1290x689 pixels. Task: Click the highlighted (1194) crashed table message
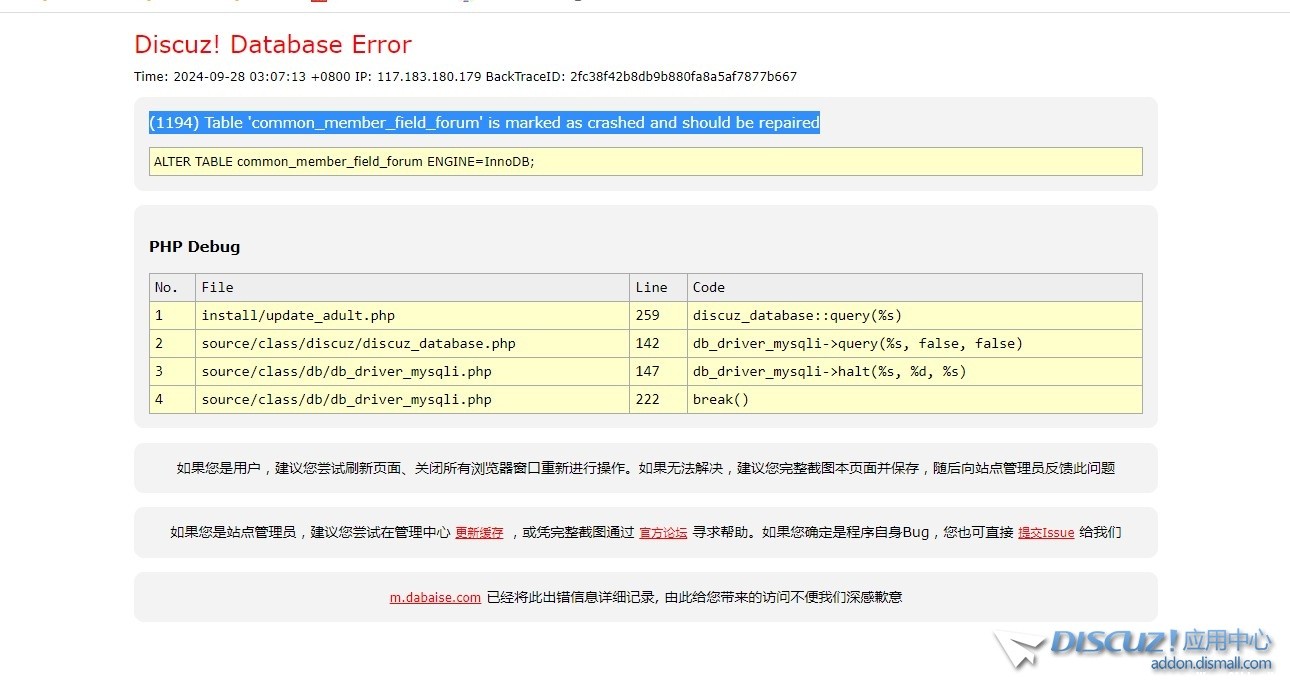[x=484, y=123]
